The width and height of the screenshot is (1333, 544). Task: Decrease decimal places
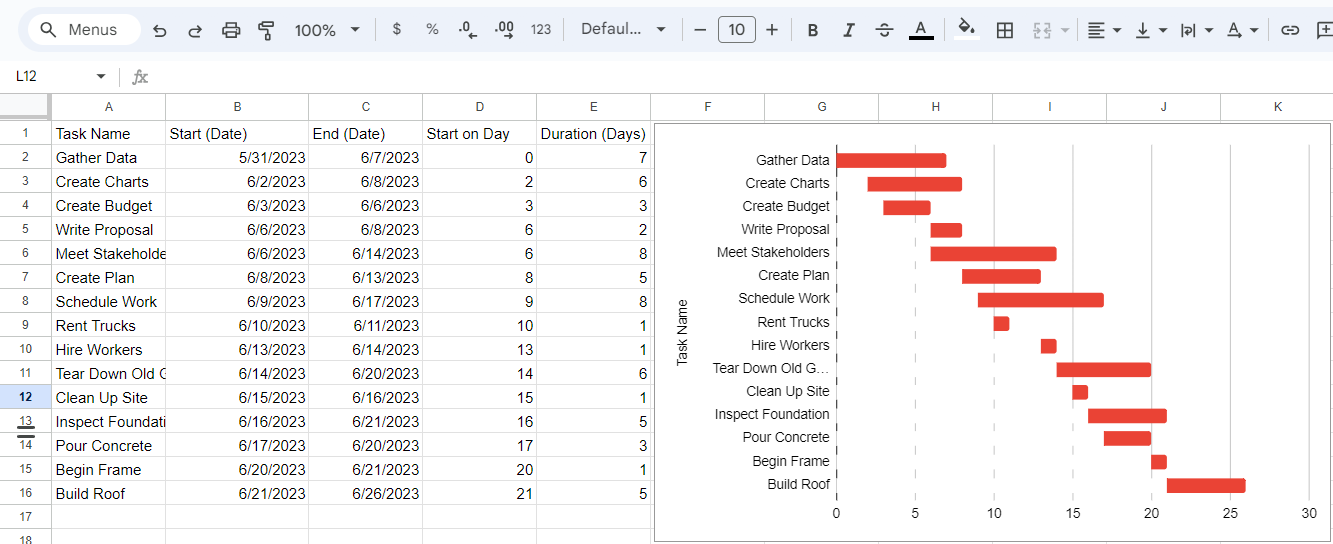point(468,30)
